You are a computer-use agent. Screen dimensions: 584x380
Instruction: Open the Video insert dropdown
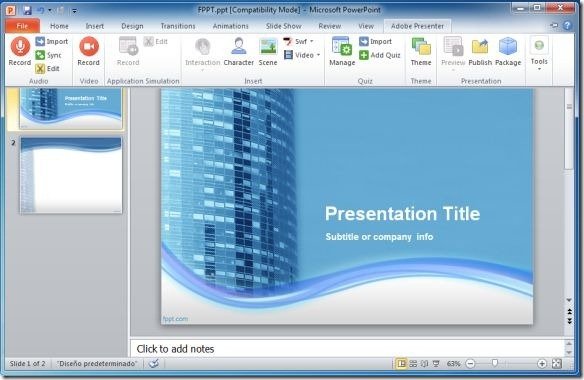point(302,55)
